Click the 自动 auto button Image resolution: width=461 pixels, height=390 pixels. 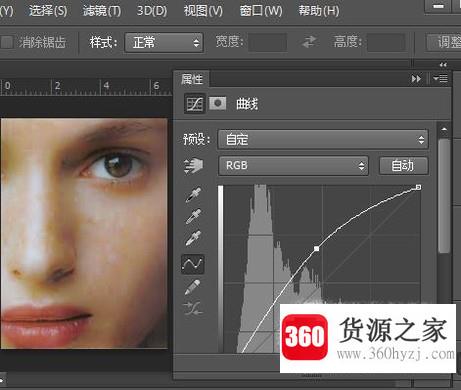403,165
